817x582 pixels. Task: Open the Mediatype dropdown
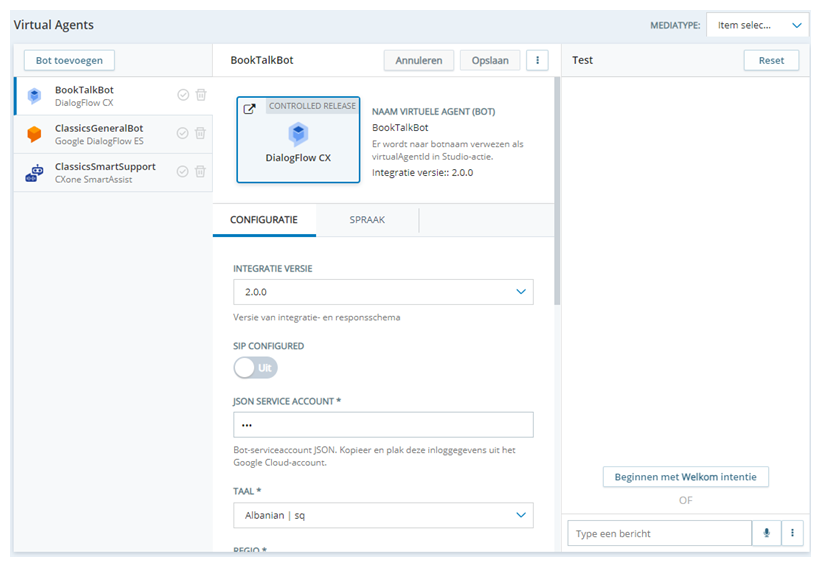point(758,25)
